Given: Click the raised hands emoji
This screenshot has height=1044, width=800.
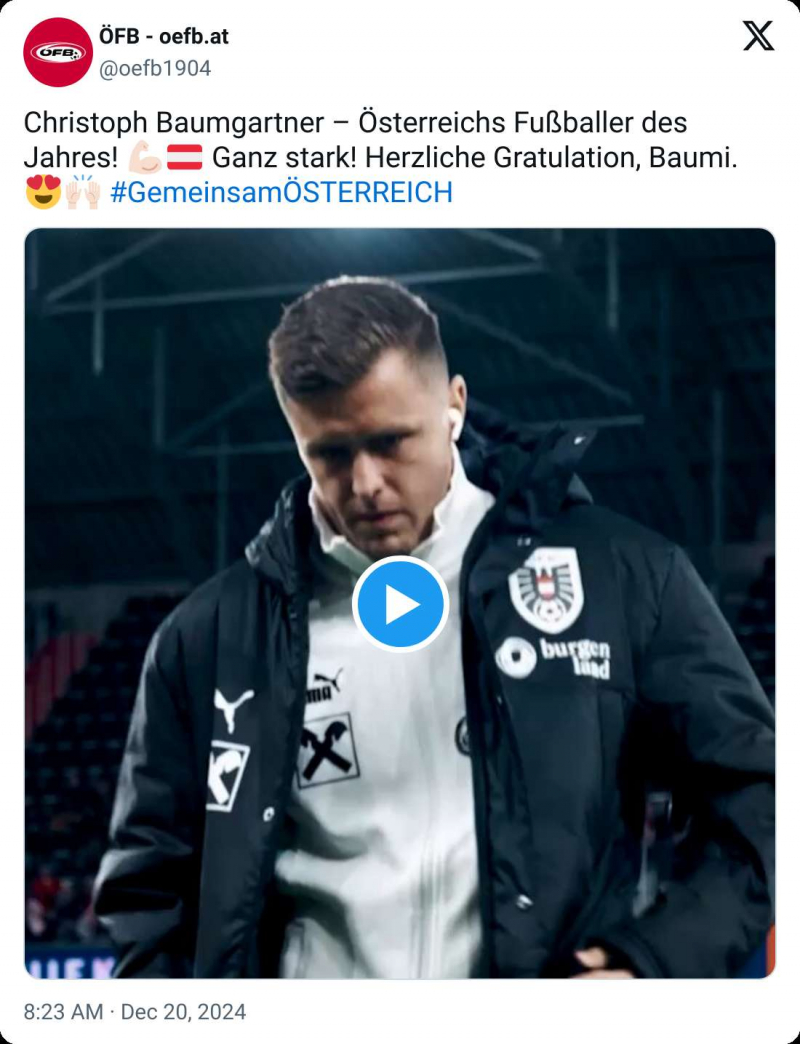Looking at the screenshot, I should (x=82, y=192).
